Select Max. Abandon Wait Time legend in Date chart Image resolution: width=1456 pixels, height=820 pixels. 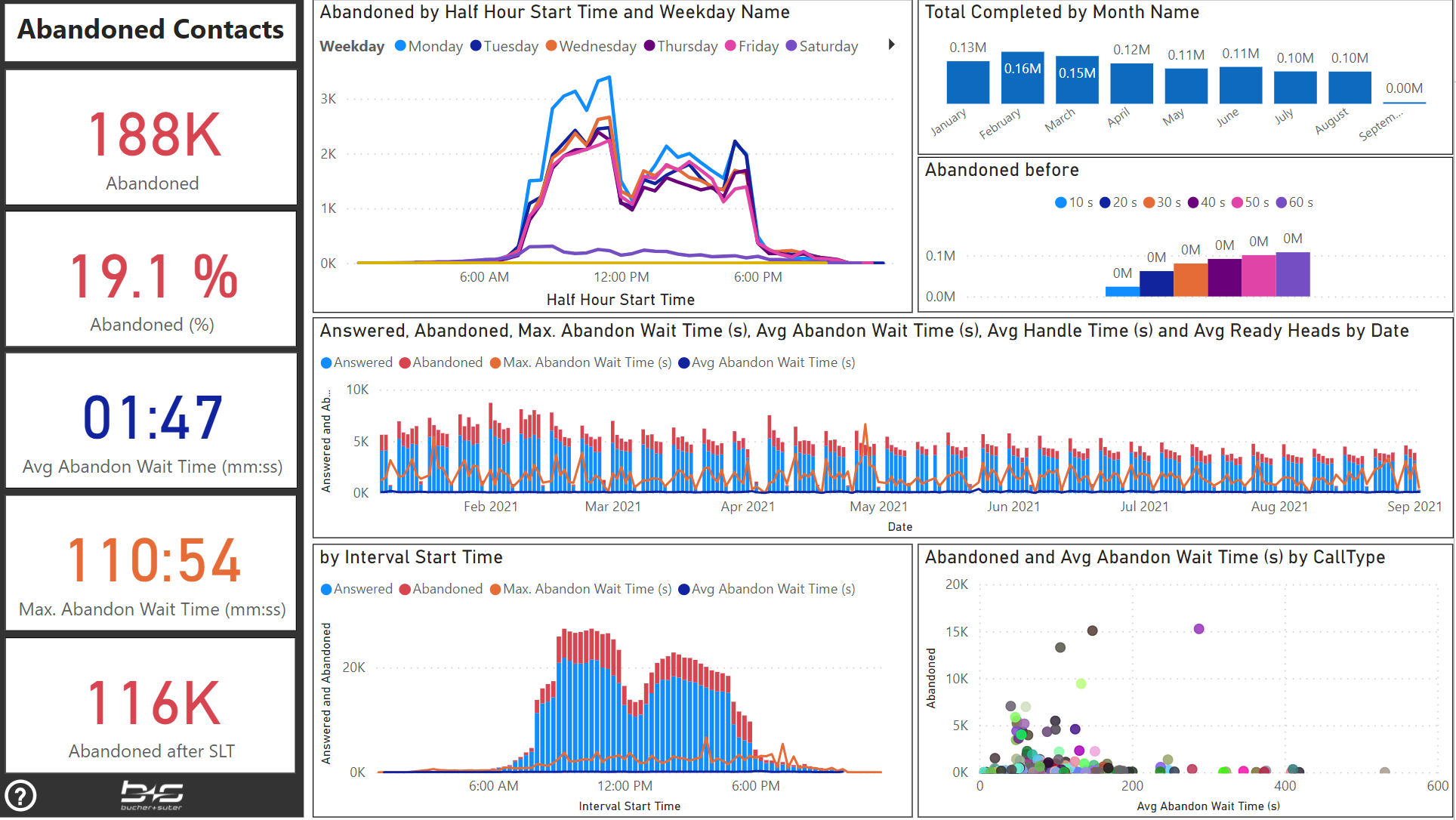pos(581,362)
